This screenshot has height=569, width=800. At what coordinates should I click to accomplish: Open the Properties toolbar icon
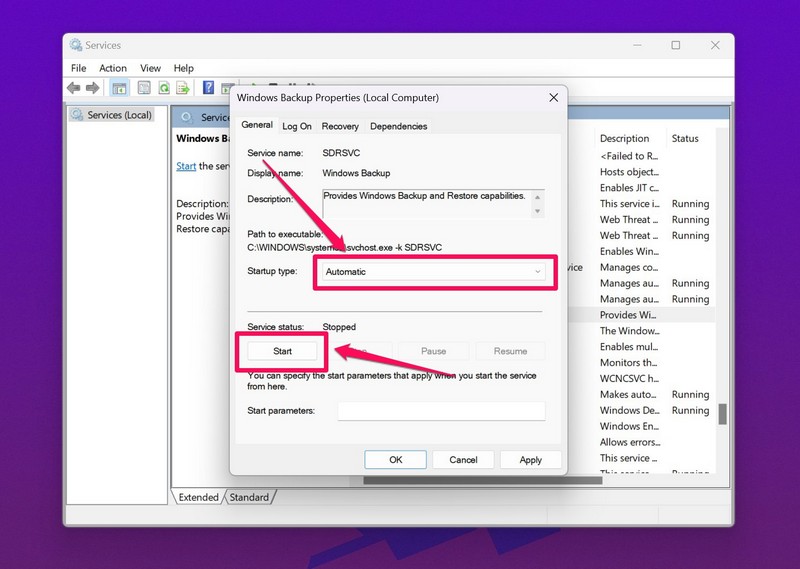tap(144, 88)
